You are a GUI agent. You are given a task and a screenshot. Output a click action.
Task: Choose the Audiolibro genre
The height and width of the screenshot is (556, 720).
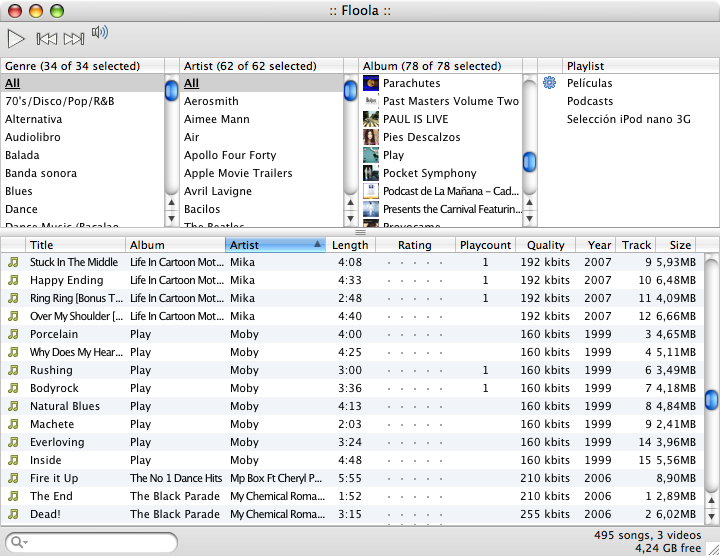coord(83,137)
